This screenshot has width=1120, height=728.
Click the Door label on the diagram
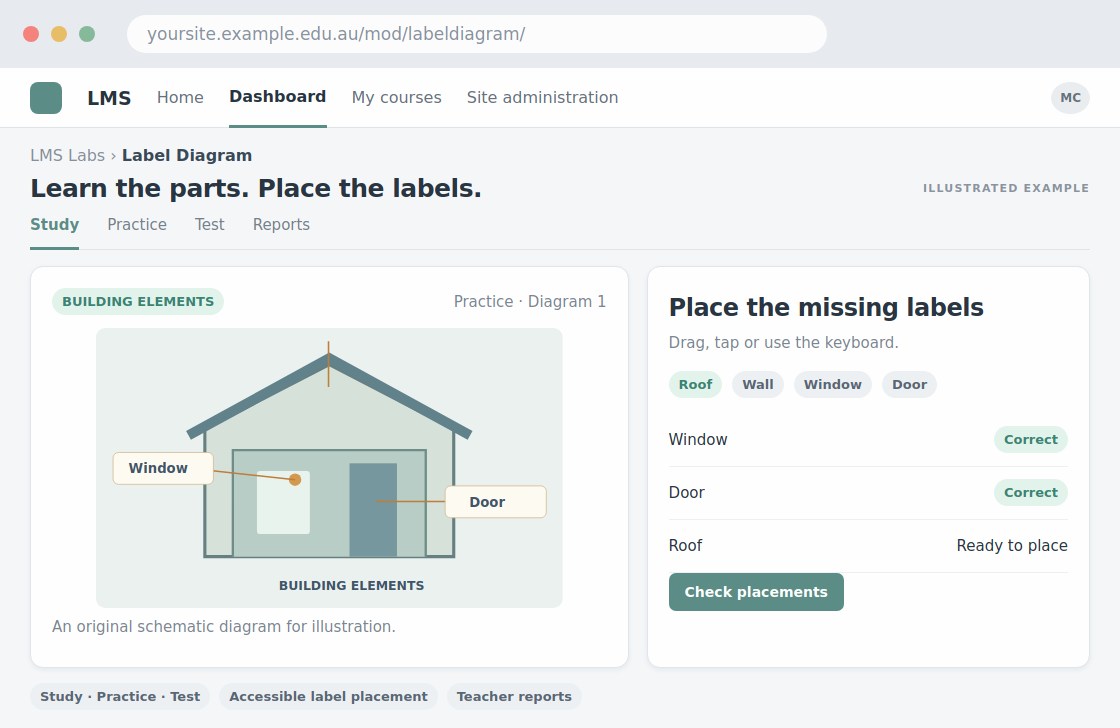point(496,502)
